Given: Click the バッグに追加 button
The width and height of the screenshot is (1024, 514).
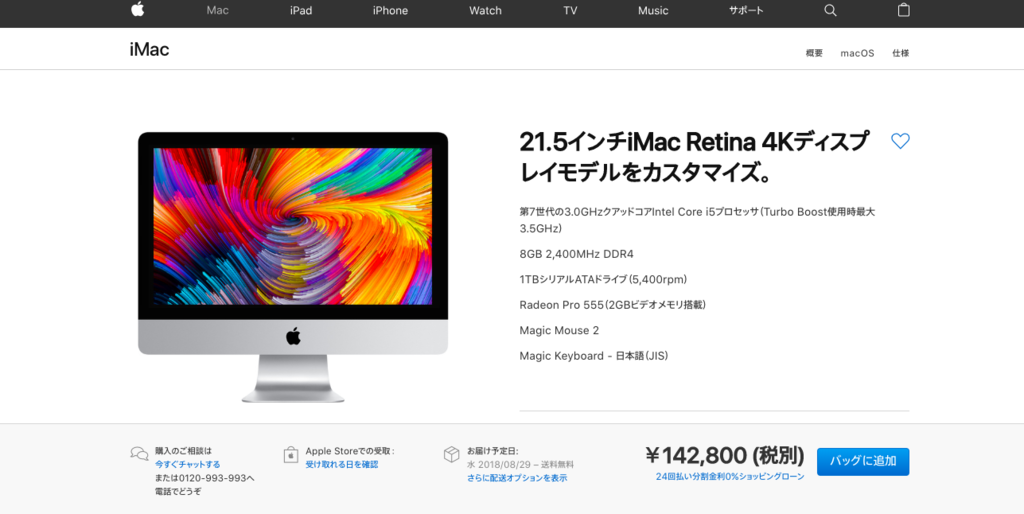Looking at the screenshot, I should coord(863,461).
